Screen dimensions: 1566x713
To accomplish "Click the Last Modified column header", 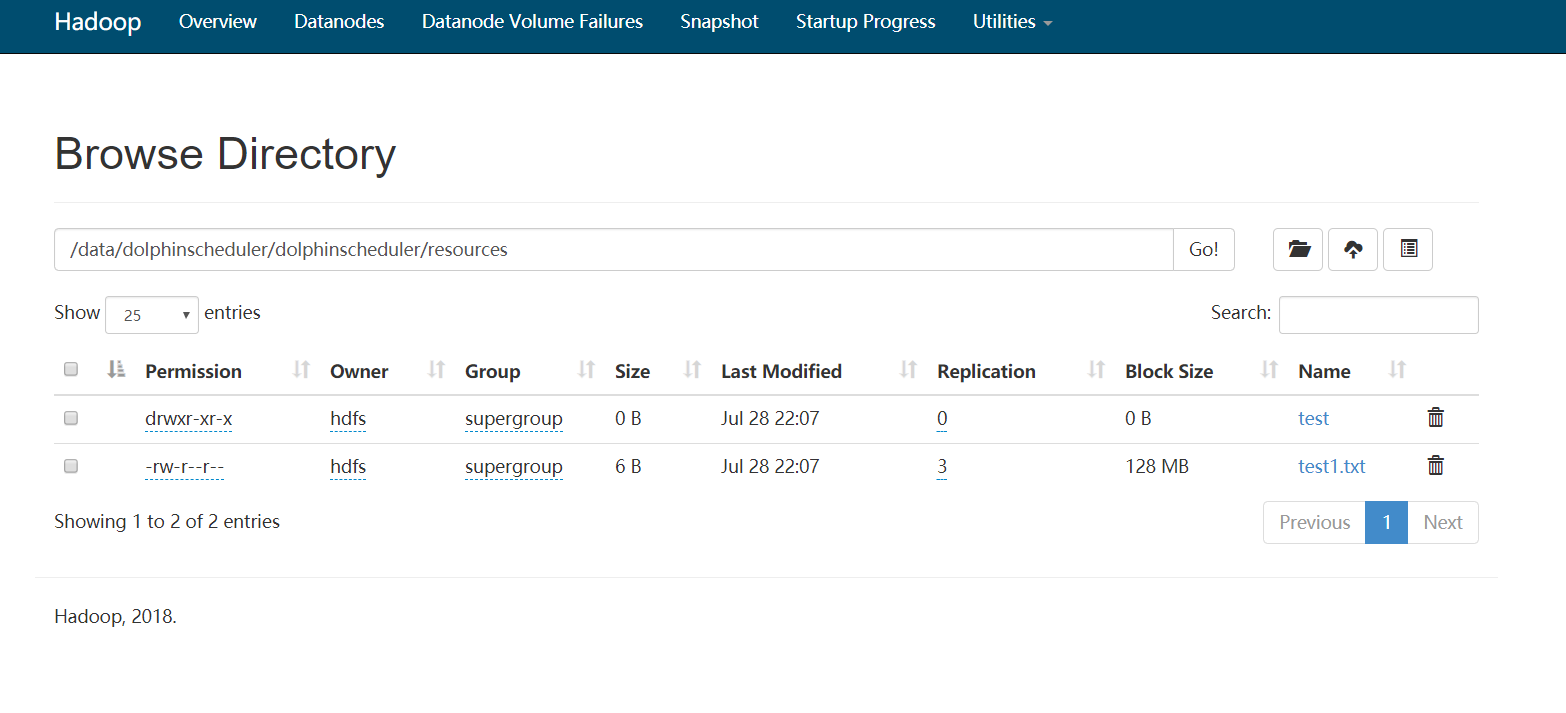I will click(x=781, y=371).
